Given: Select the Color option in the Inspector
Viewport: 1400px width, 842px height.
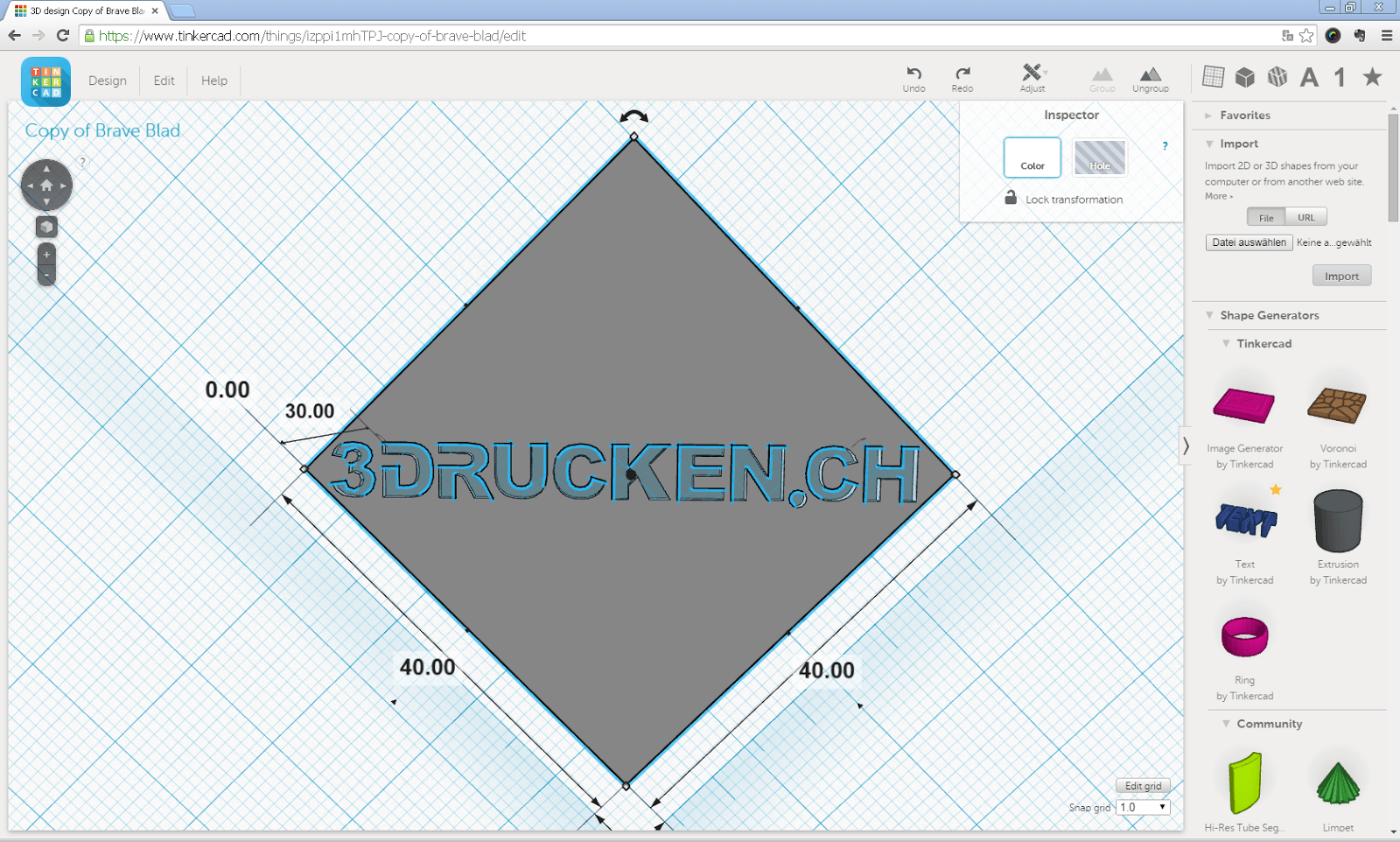Looking at the screenshot, I should (1032, 158).
